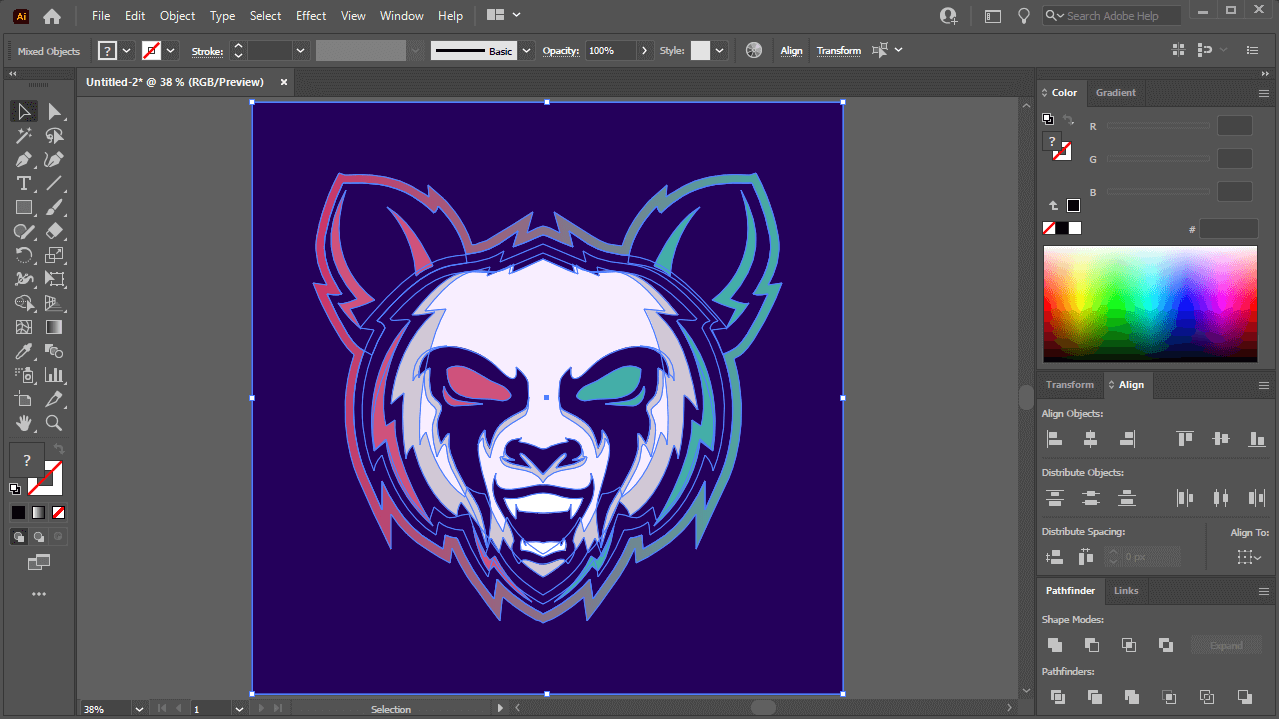1279x719 pixels.
Task: Open the Align To dropdown
Action: [x=1249, y=557]
